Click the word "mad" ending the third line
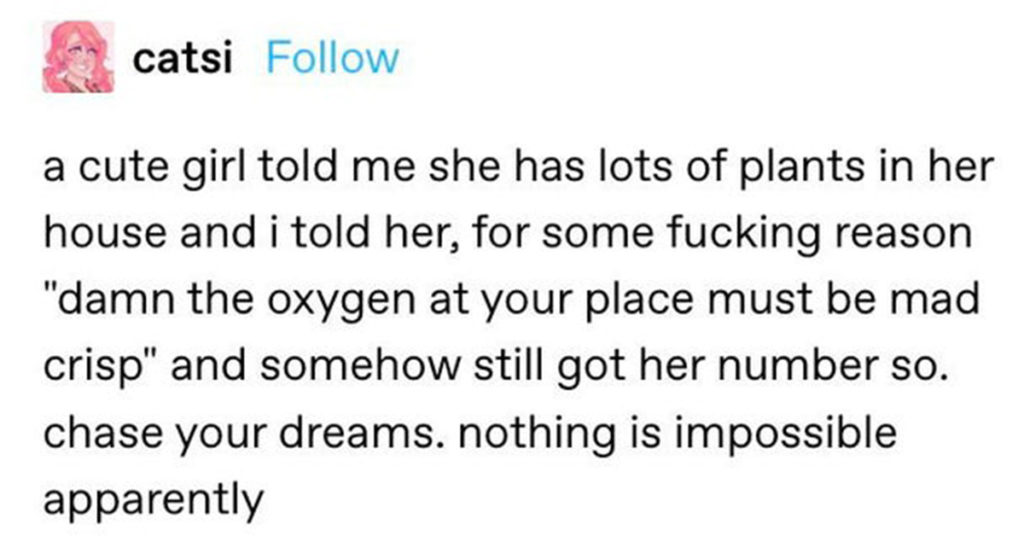The width and height of the screenshot is (1024, 536). click(x=941, y=298)
